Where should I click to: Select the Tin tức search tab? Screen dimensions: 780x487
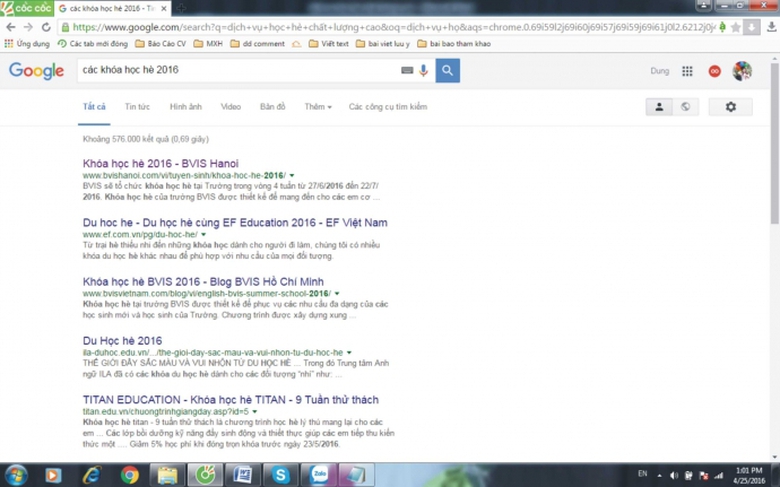pos(137,107)
